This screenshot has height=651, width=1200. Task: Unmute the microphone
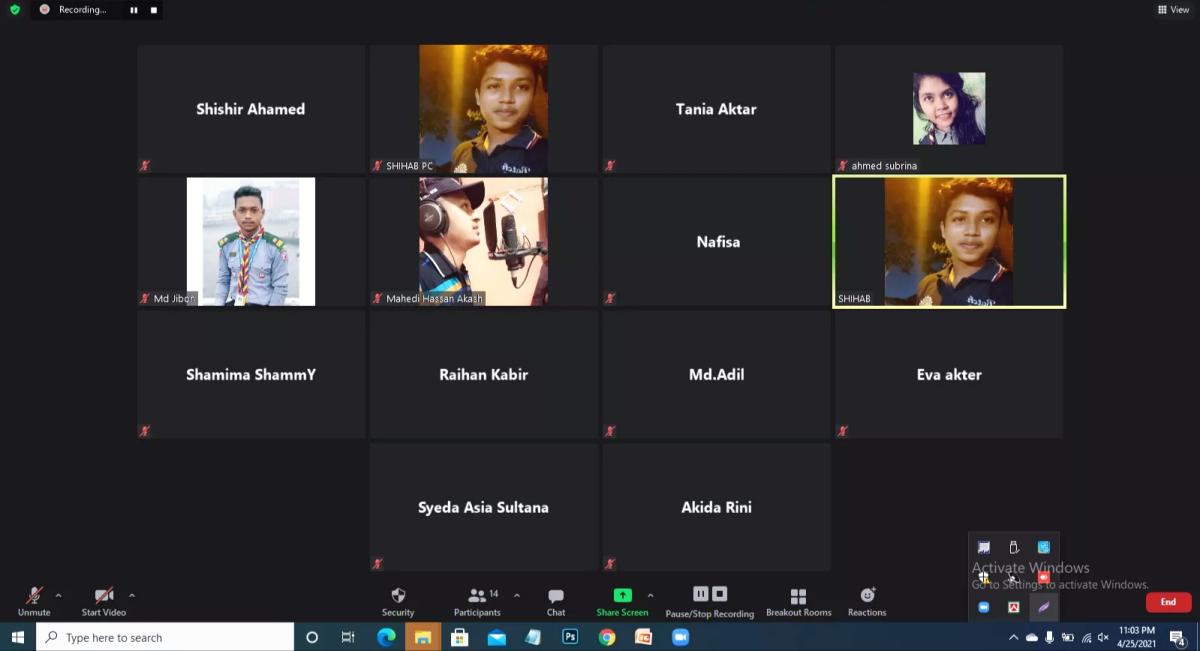(x=34, y=601)
